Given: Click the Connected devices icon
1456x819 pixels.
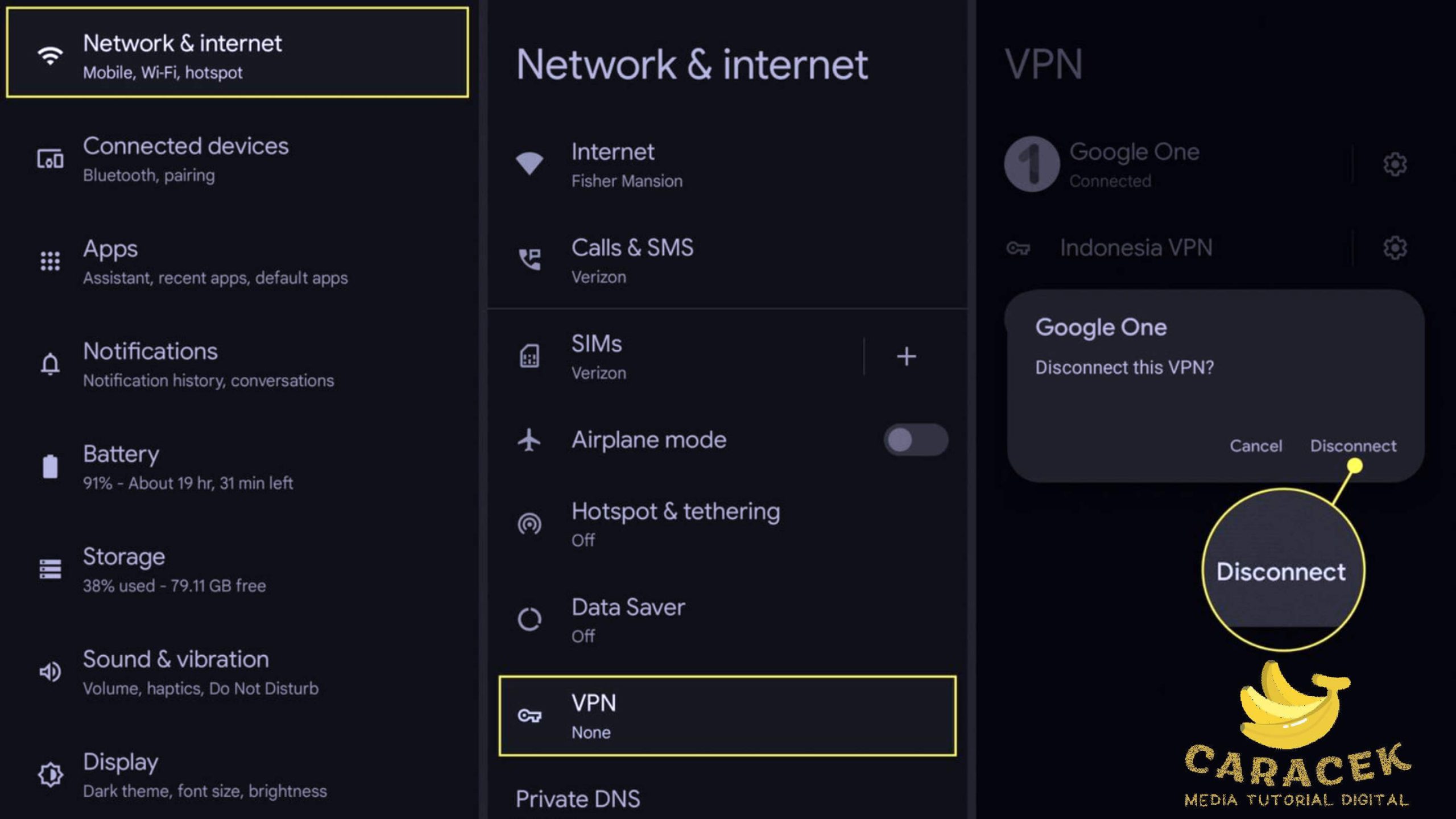Looking at the screenshot, I should tap(50, 159).
